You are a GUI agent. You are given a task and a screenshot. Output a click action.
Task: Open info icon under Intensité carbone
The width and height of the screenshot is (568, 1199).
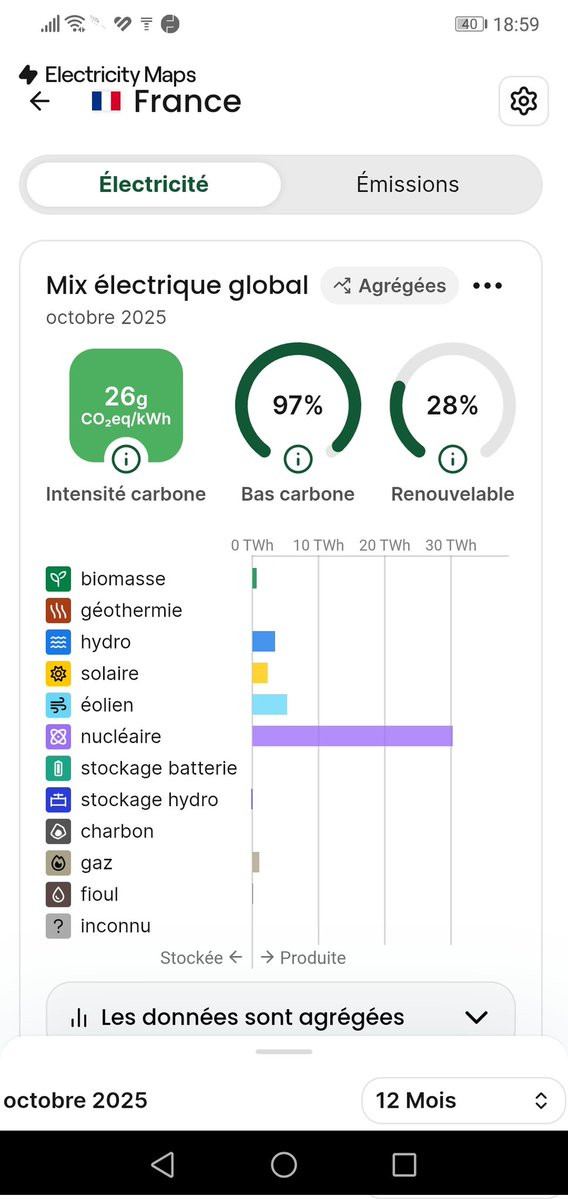(x=126, y=459)
